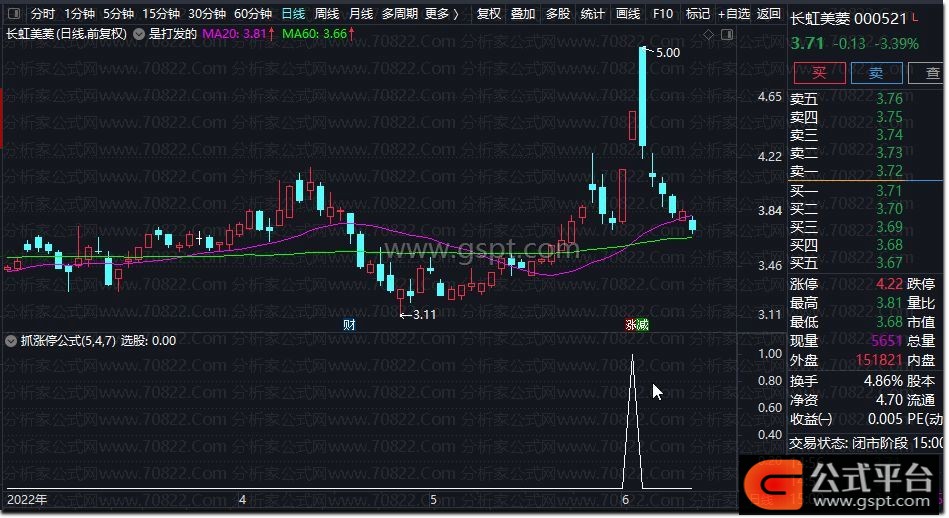Image resolution: width=949 pixels, height=518 pixels.
Task: Select the 1分钟 period
Action: [79, 13]
